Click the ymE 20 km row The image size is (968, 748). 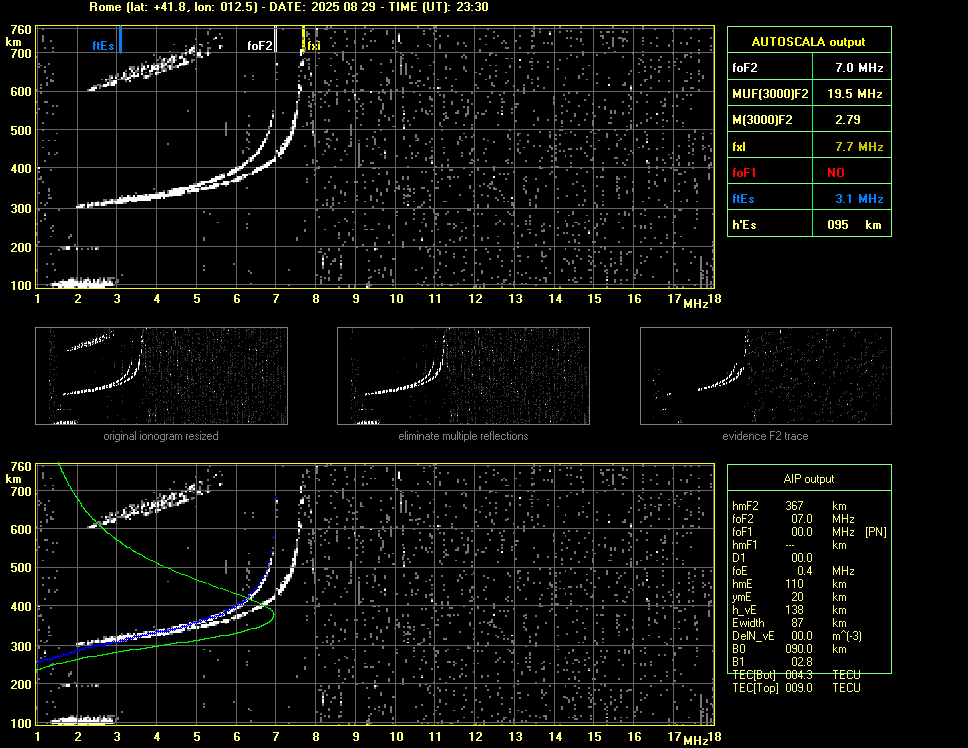pos(789,597)
